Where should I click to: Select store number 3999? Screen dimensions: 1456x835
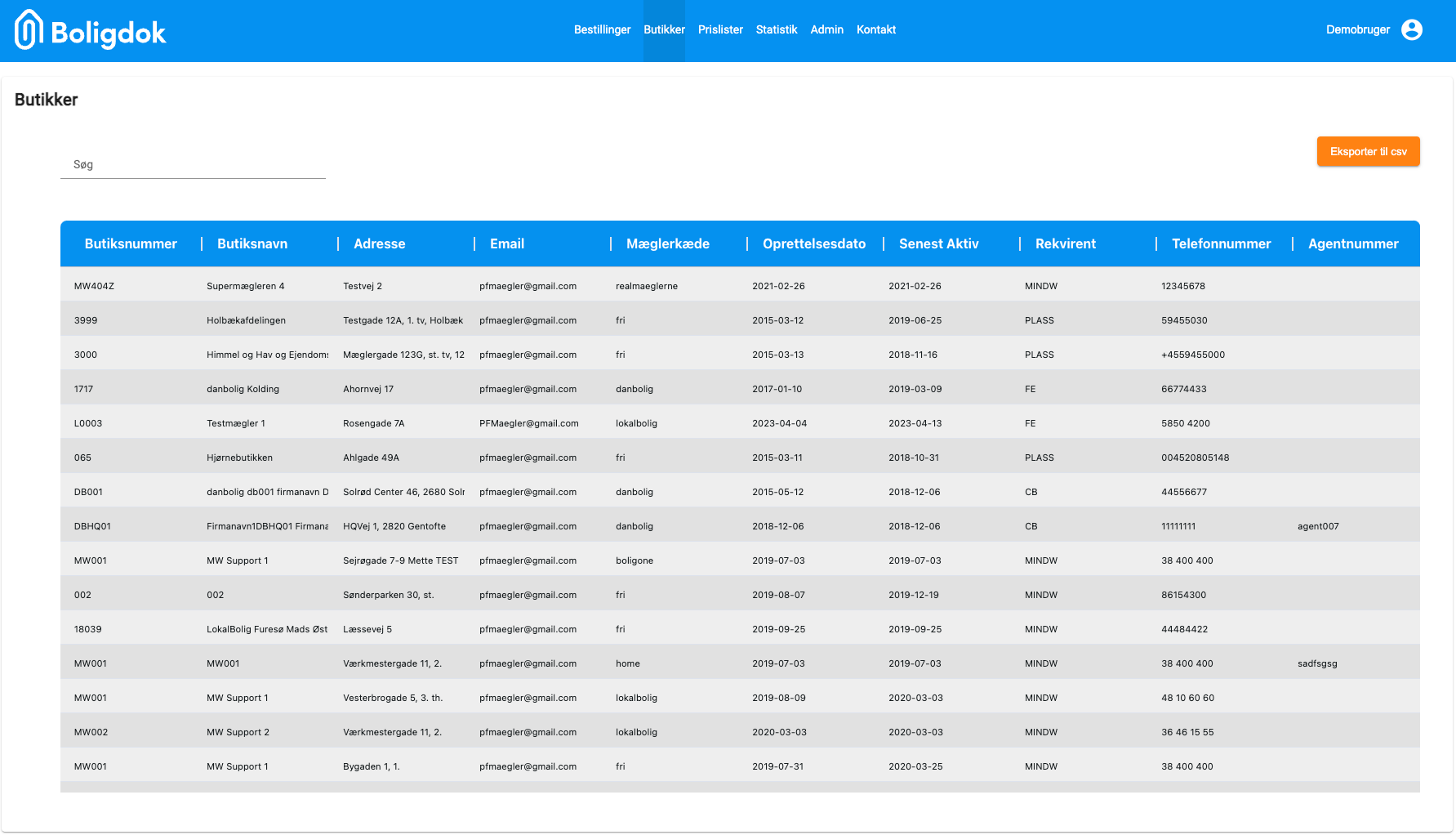pyautogui.click(x=86, y=320)
